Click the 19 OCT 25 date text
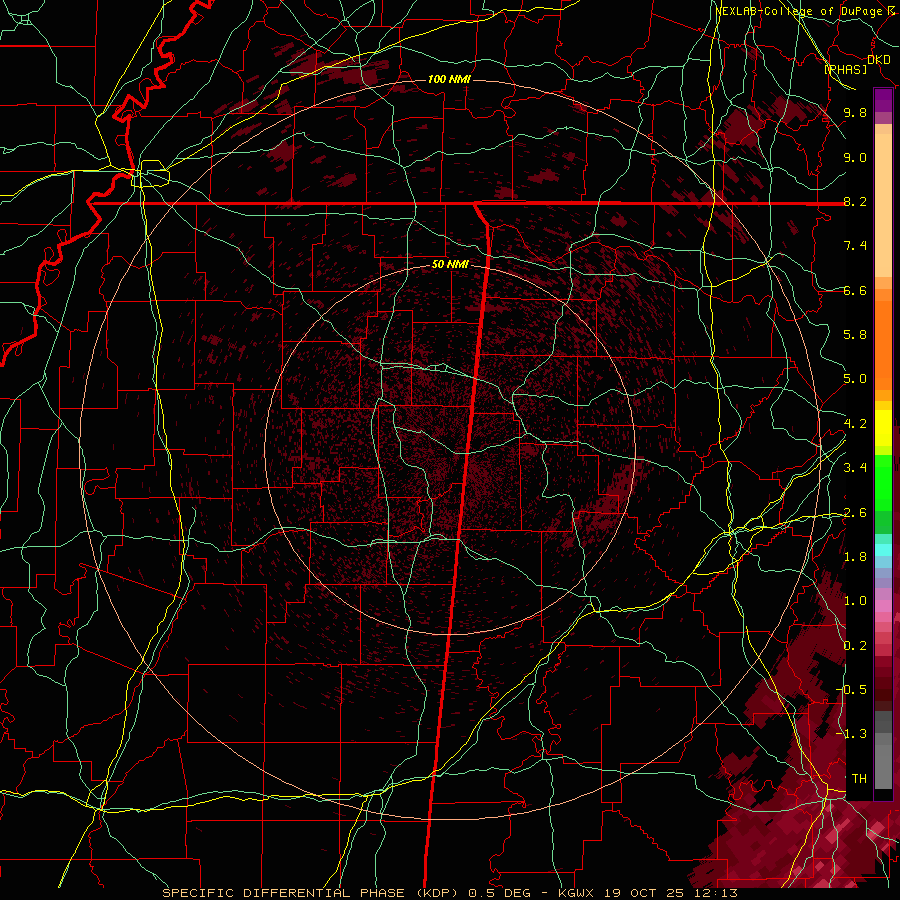The width and height of the screenshot is (900, 900). [x=643, y=893]
